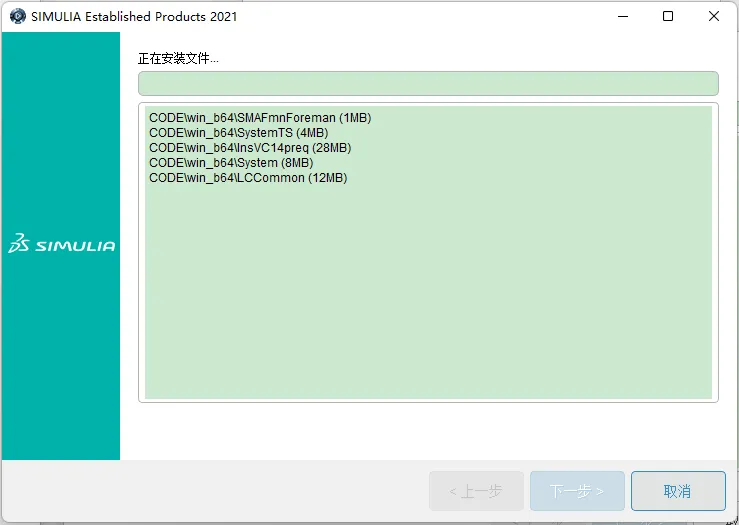The width and height of the screenshot is (739, 525).
Task: Click the SIMULIA Established Products 2021 title
Action: tap(134, 16)
